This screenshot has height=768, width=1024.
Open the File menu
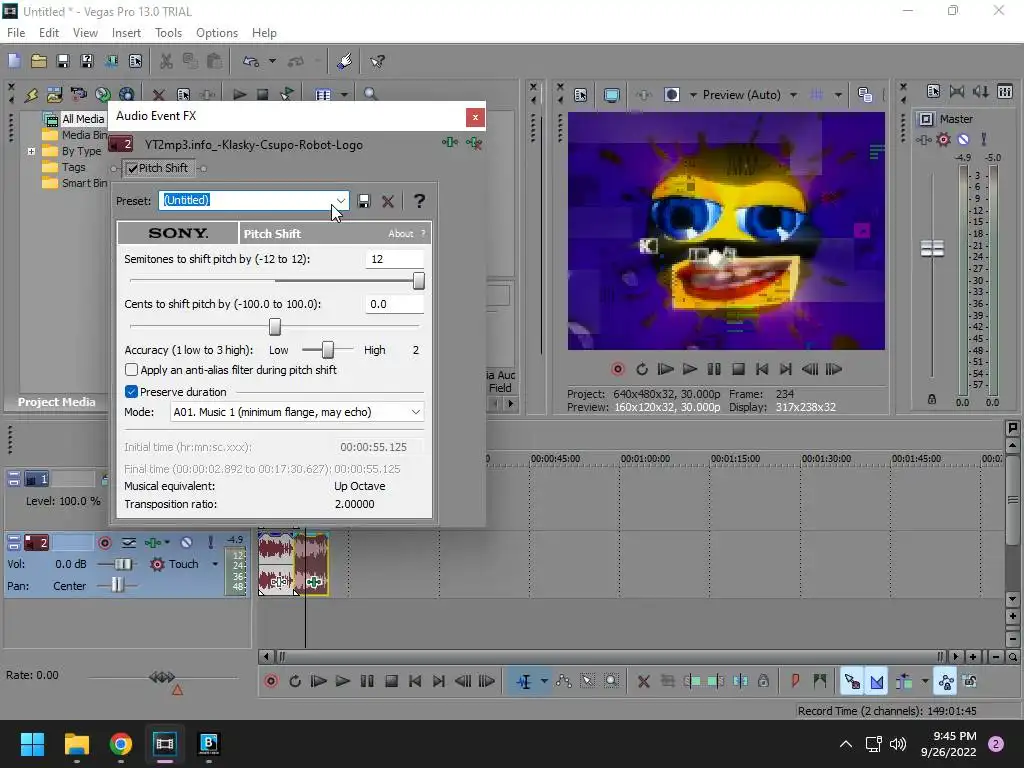coord(16,33)
